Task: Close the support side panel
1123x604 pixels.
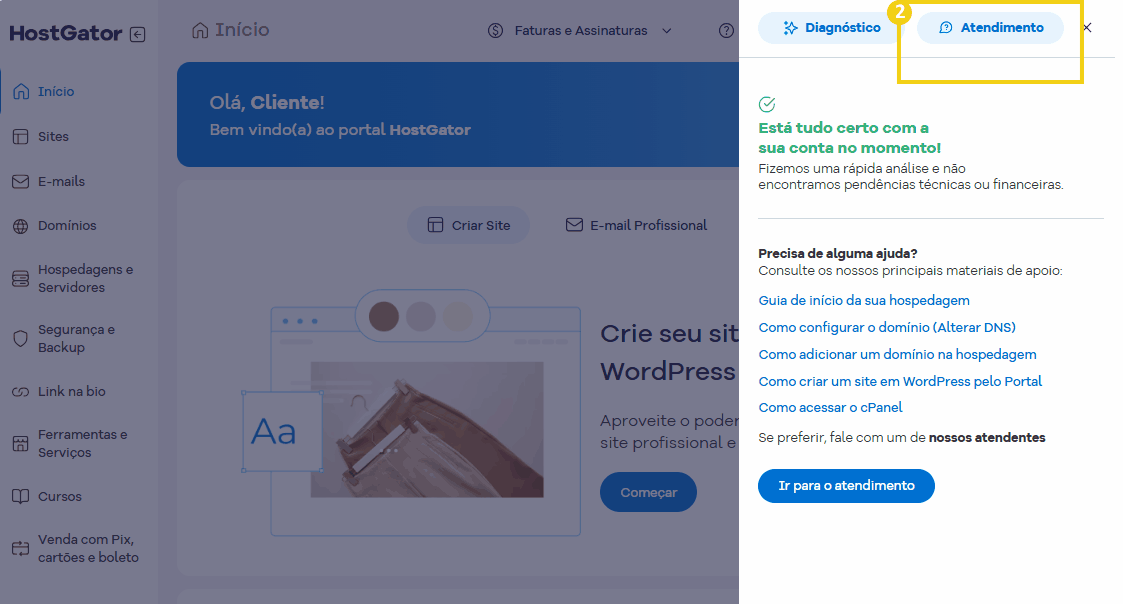Action: (x=1087, y=28)
